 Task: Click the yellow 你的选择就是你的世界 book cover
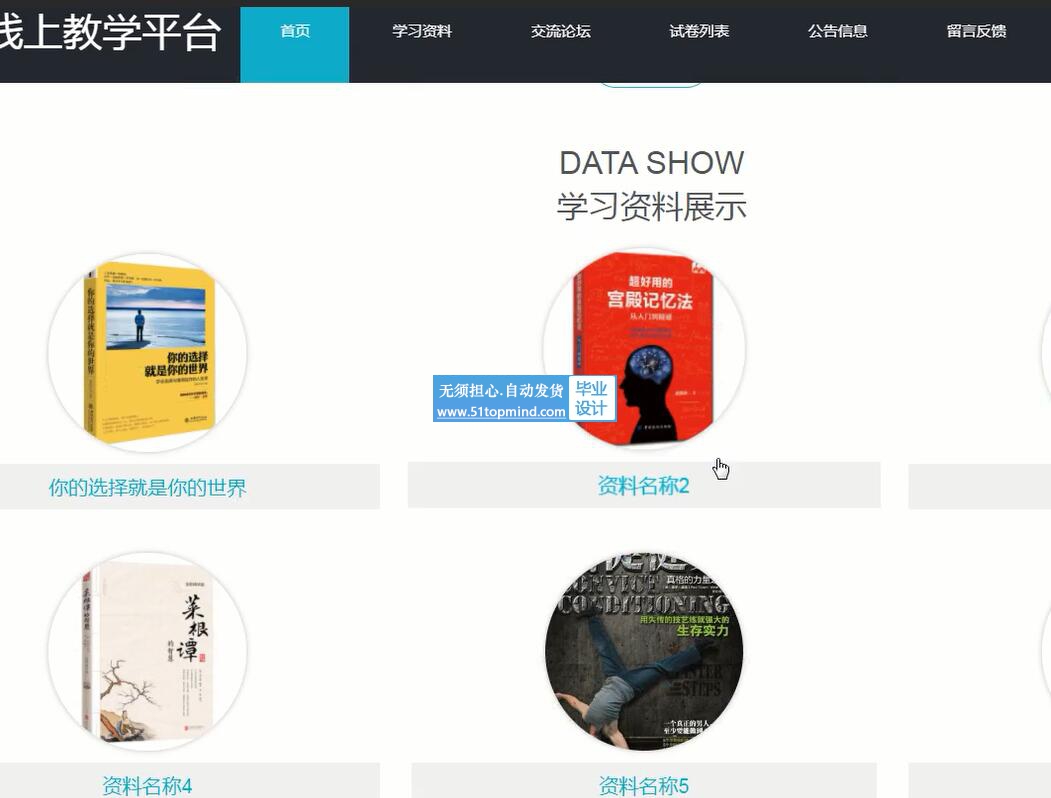coord(147,352)
